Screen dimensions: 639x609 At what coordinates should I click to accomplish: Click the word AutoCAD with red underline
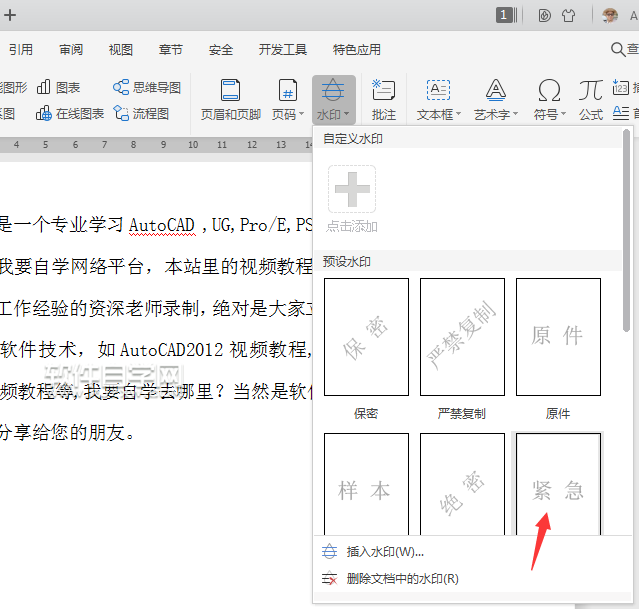pyautogui.click(x=162, y=225)
